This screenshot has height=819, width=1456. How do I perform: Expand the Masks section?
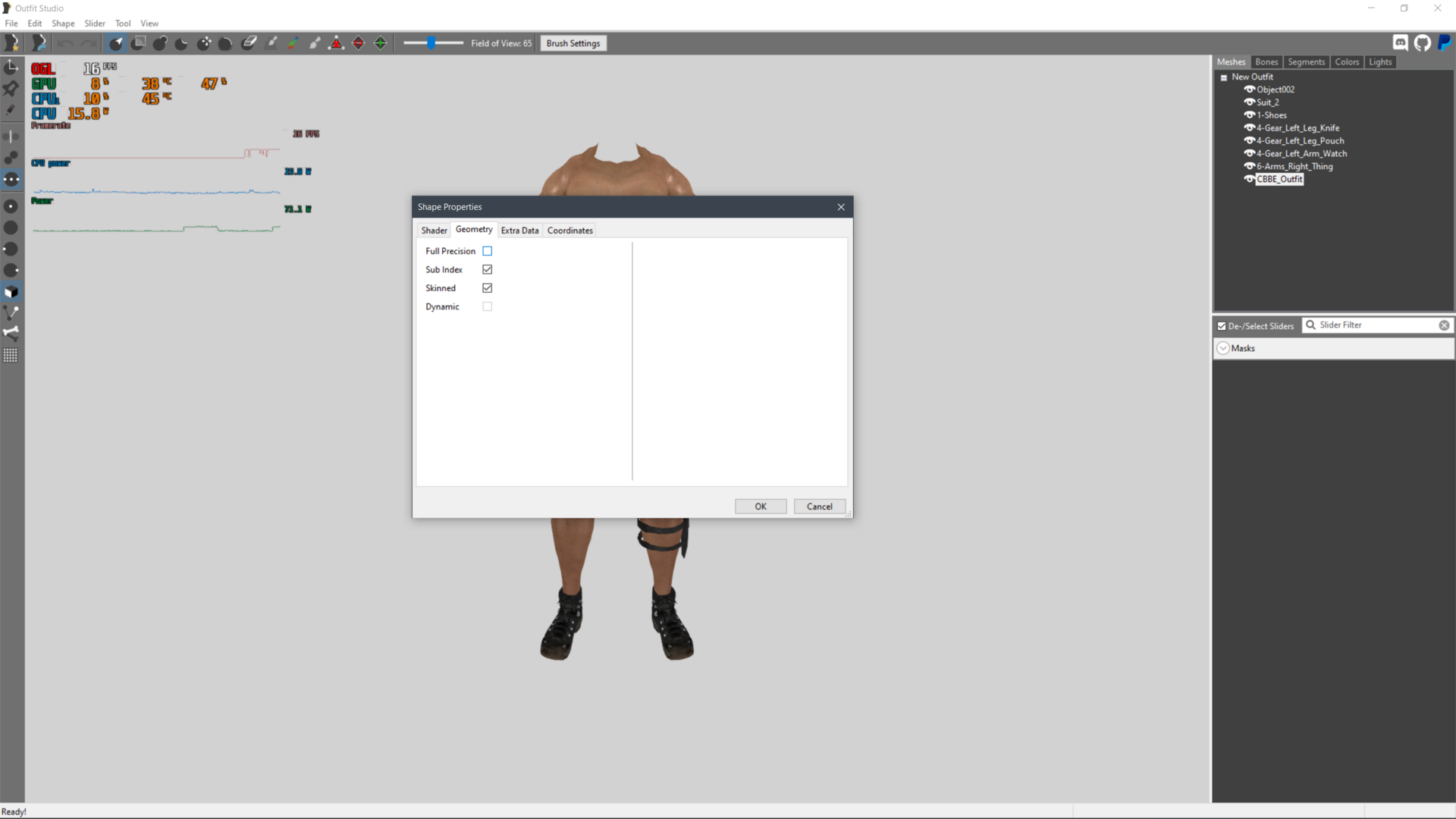(x=1223, y=348)
